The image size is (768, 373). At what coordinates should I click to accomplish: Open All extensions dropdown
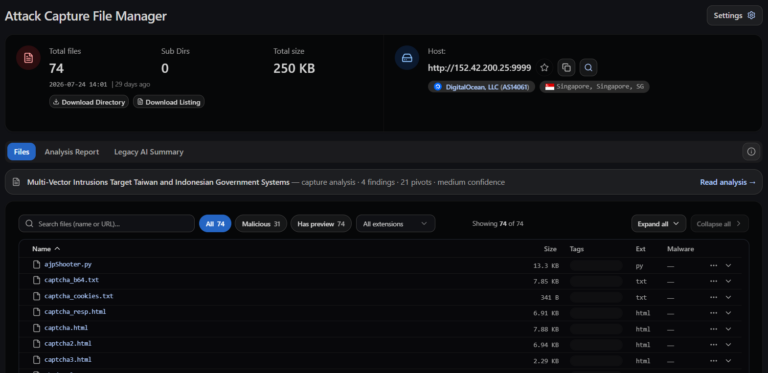[395, 224]
